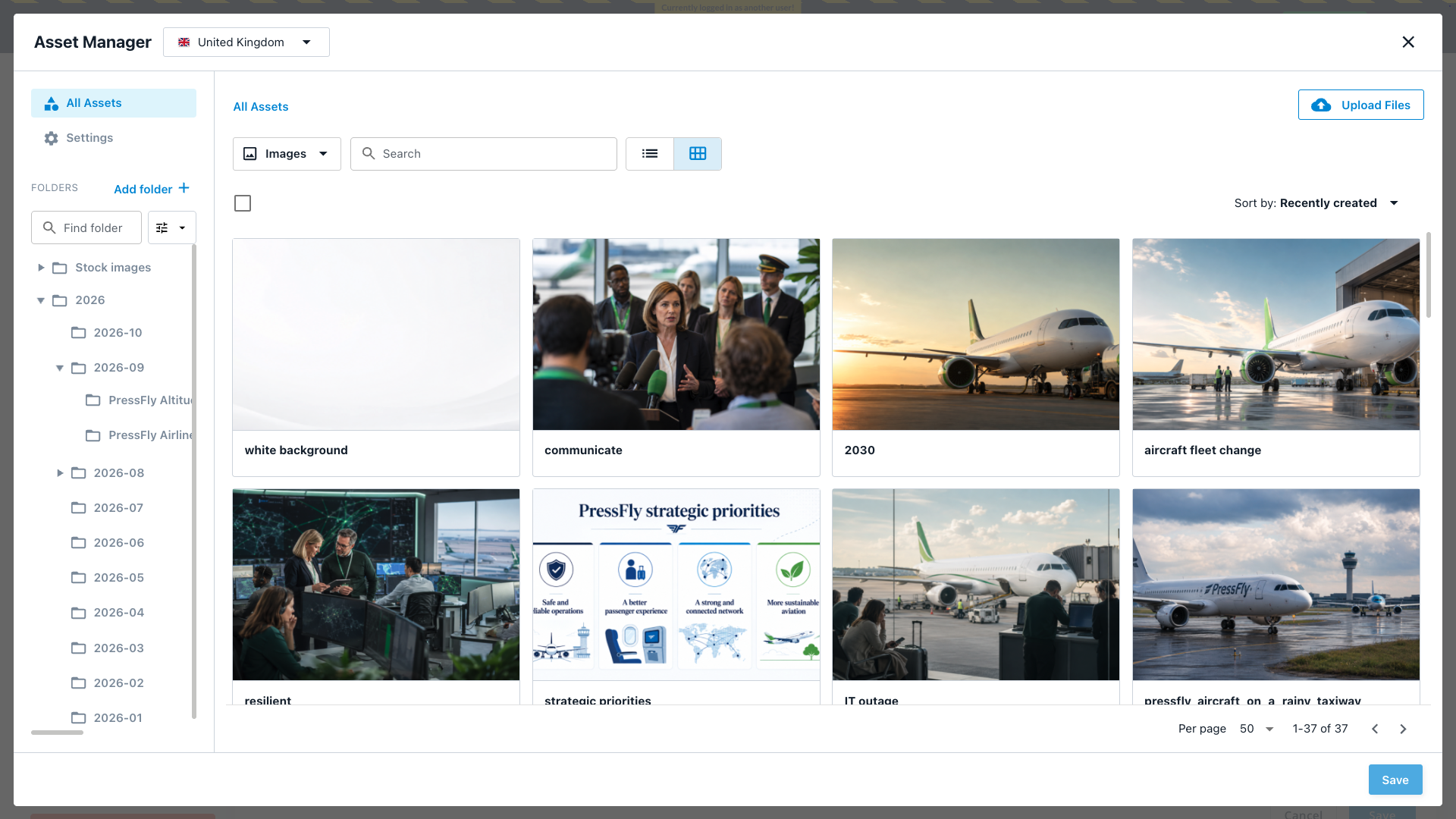Open the United Kingdom region dropdown
Image resolution: width=1456 pixels, height=819 pixels.
(x=246, y=42)
